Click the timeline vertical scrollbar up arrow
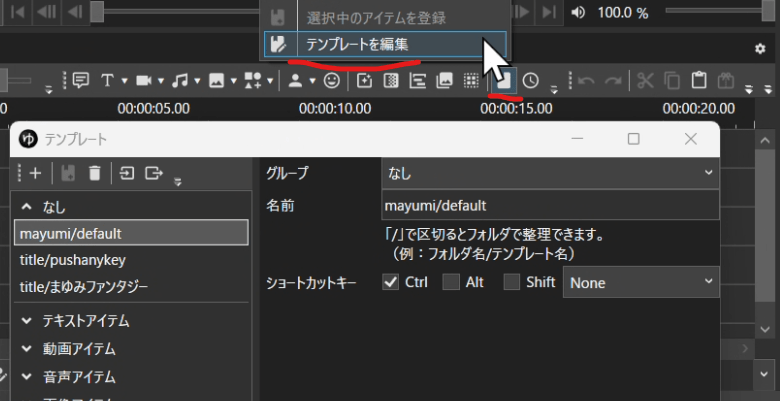 [x=765, y=140]
